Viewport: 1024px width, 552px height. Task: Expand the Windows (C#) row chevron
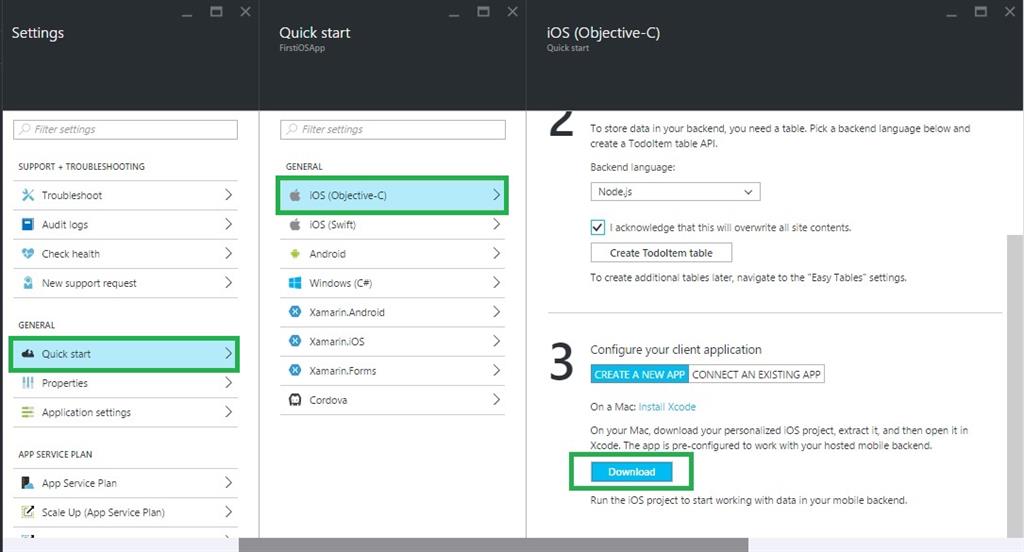(496, 283)
